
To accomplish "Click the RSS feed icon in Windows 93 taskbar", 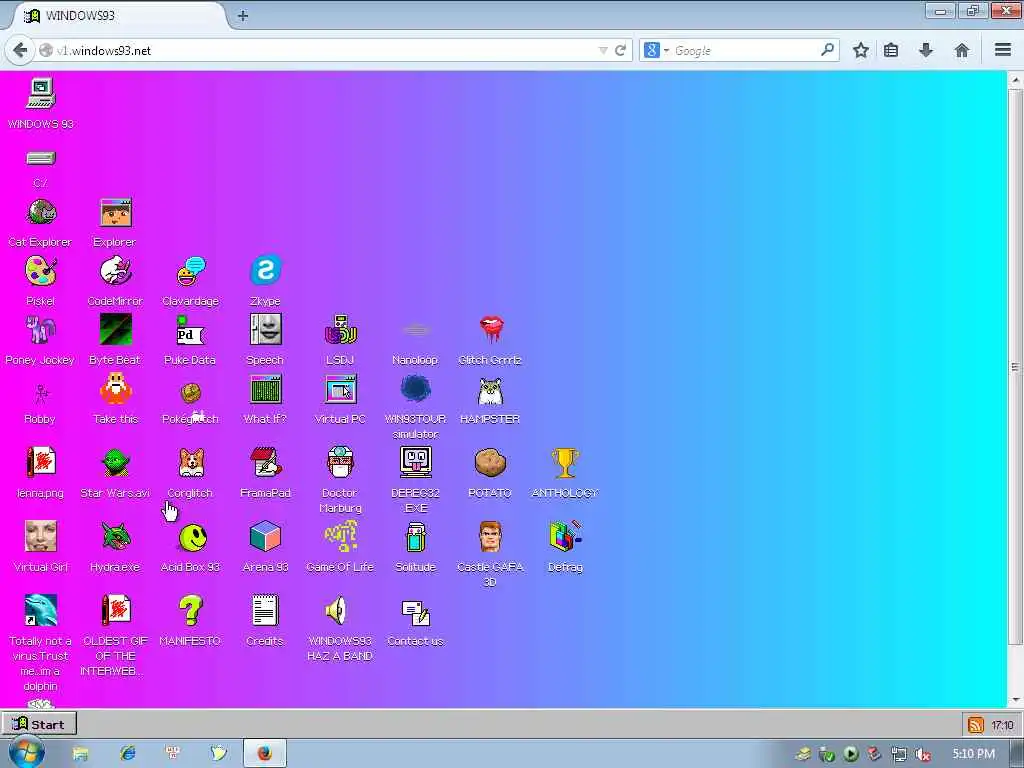I will coord(976,724).
